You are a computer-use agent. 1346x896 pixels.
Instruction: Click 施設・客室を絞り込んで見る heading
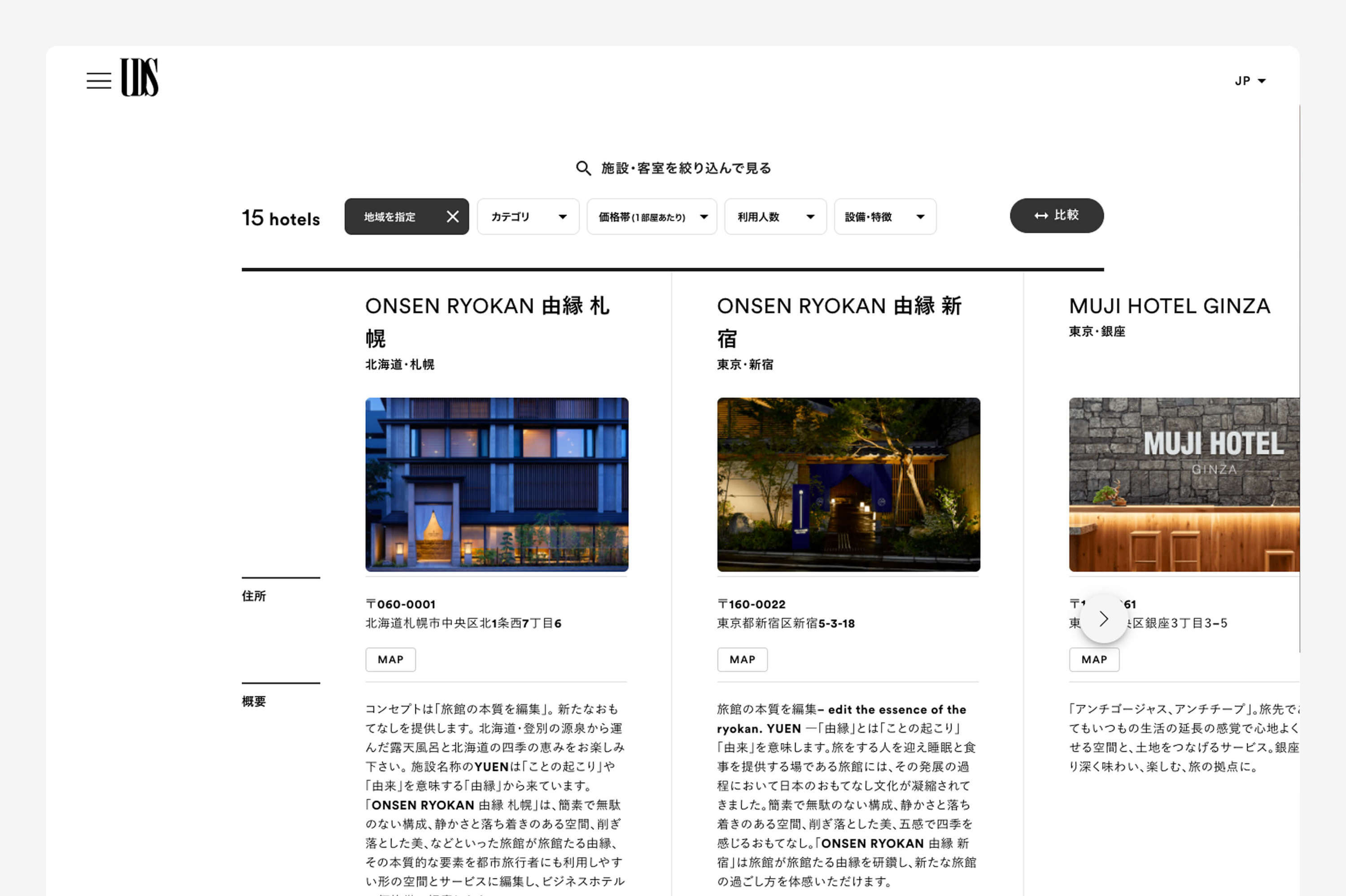click(x=686, y=168)
